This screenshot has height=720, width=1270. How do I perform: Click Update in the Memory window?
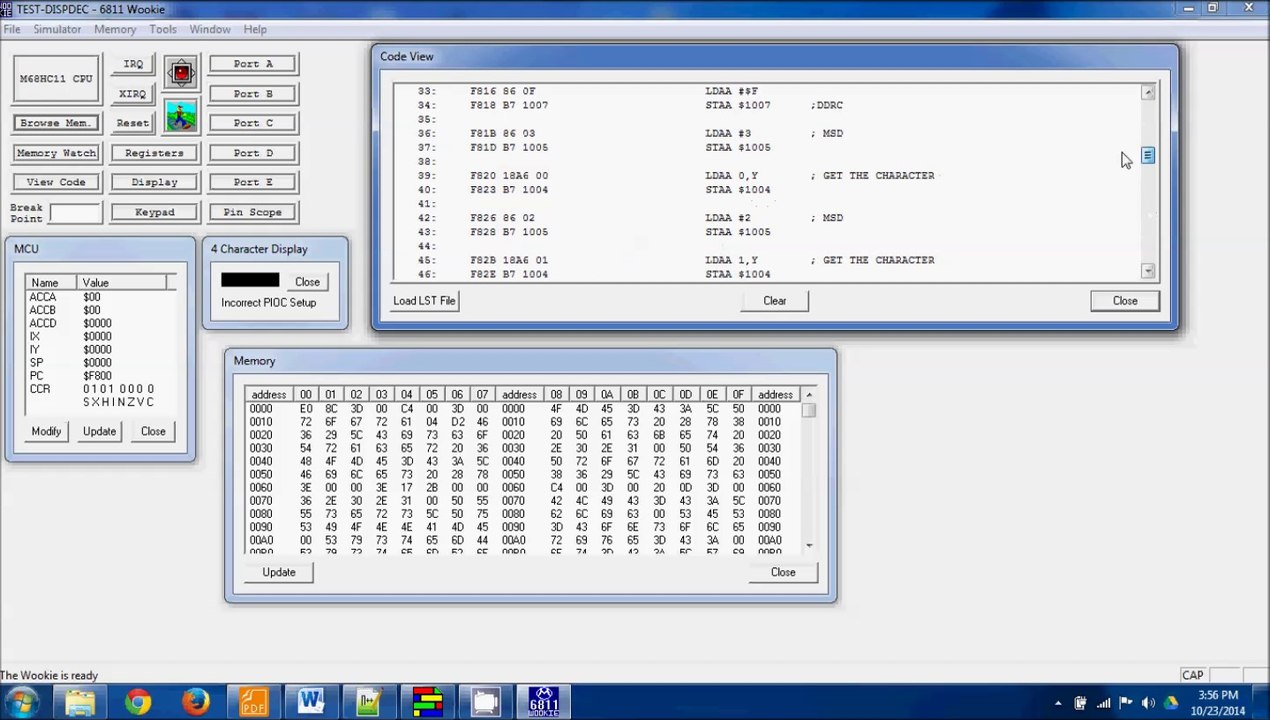[x=279, y=572]
